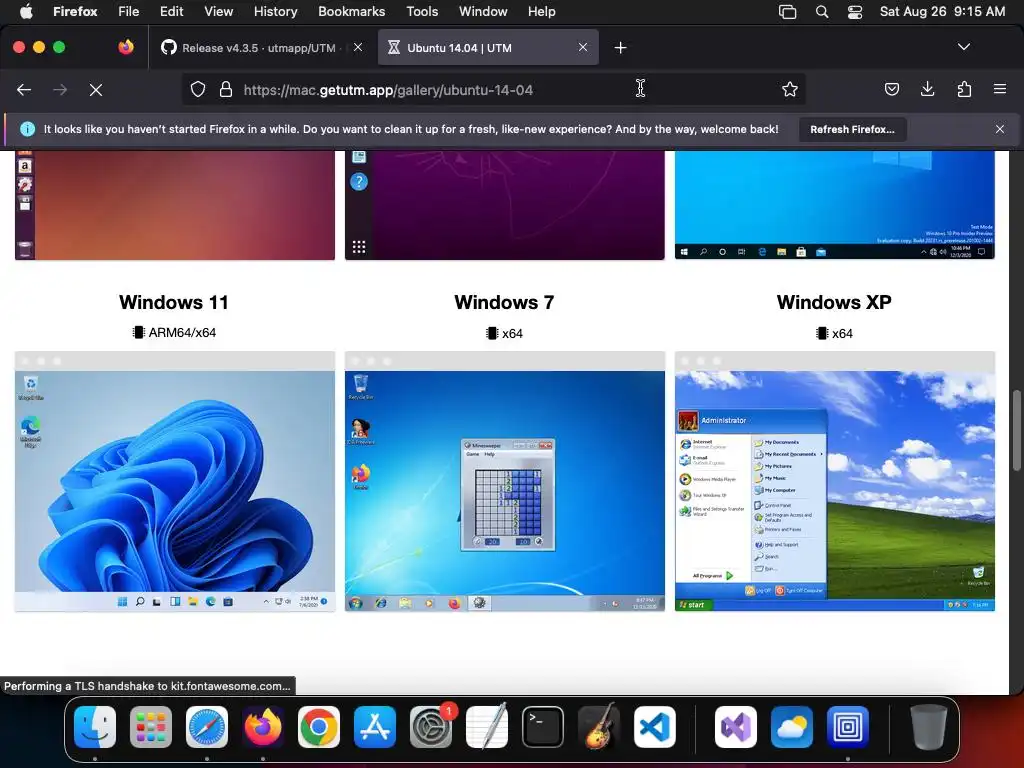Open the Bookmarks menu
The height and width of the screenshot is (768, 1024).
(351, 11)
